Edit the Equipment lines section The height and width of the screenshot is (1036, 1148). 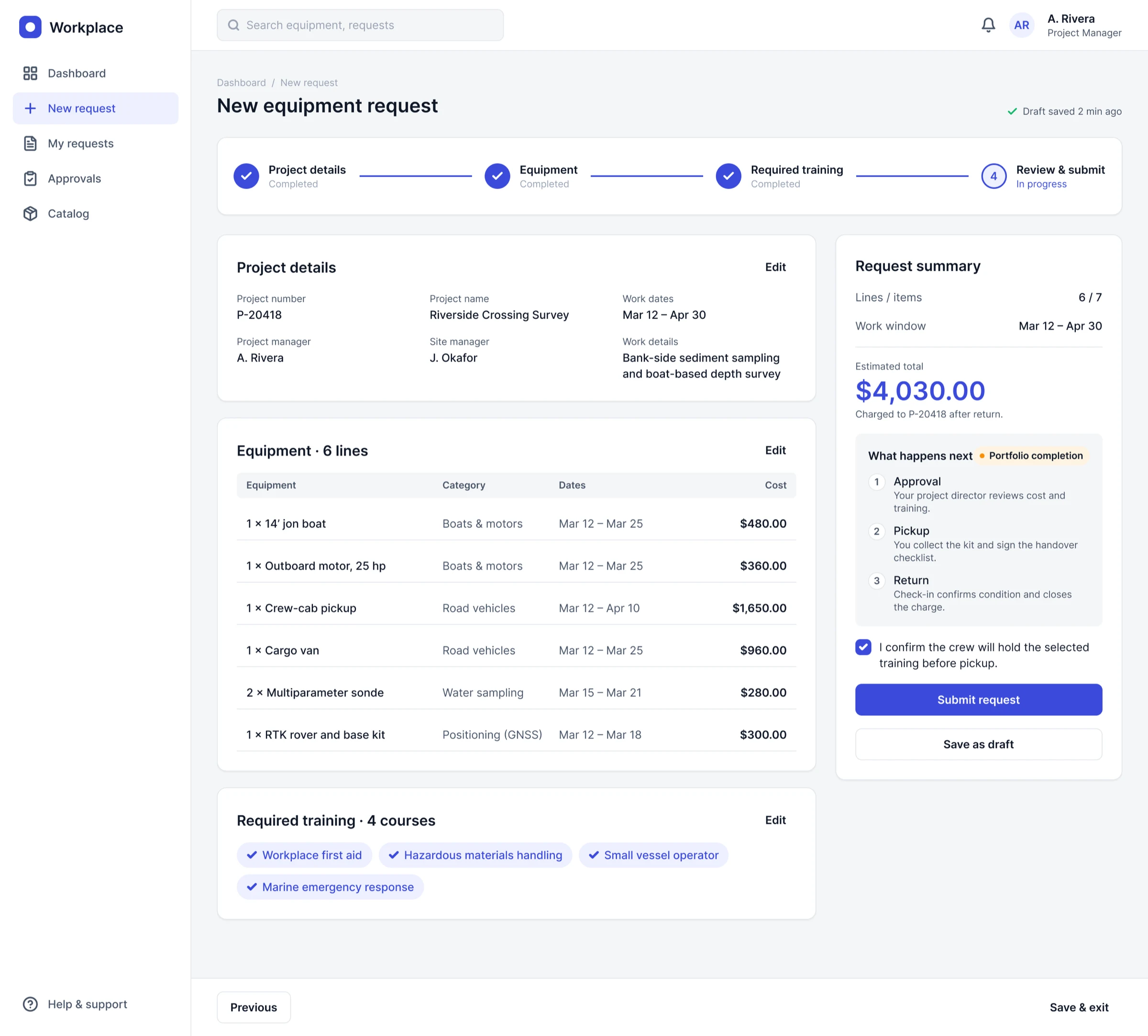coord(775,450)
